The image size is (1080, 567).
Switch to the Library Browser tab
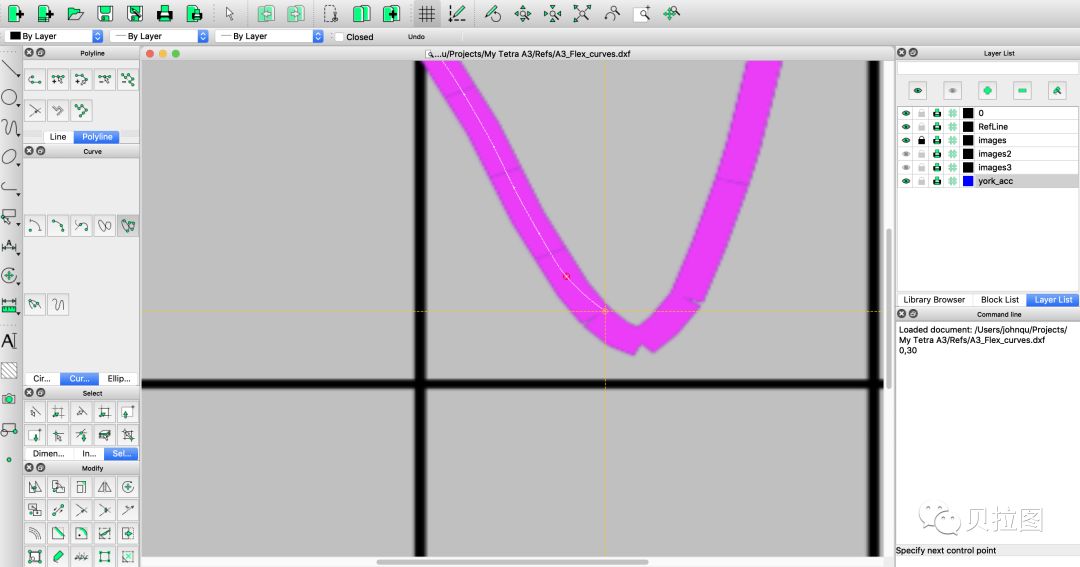point(934,300)
